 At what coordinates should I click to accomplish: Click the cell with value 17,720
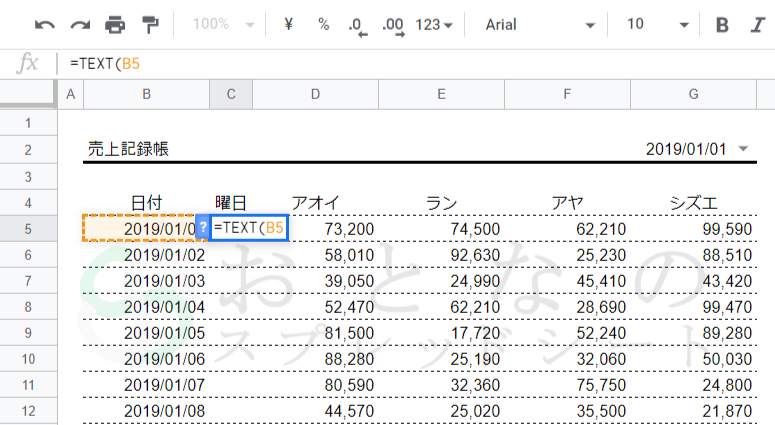pos(441,333)
